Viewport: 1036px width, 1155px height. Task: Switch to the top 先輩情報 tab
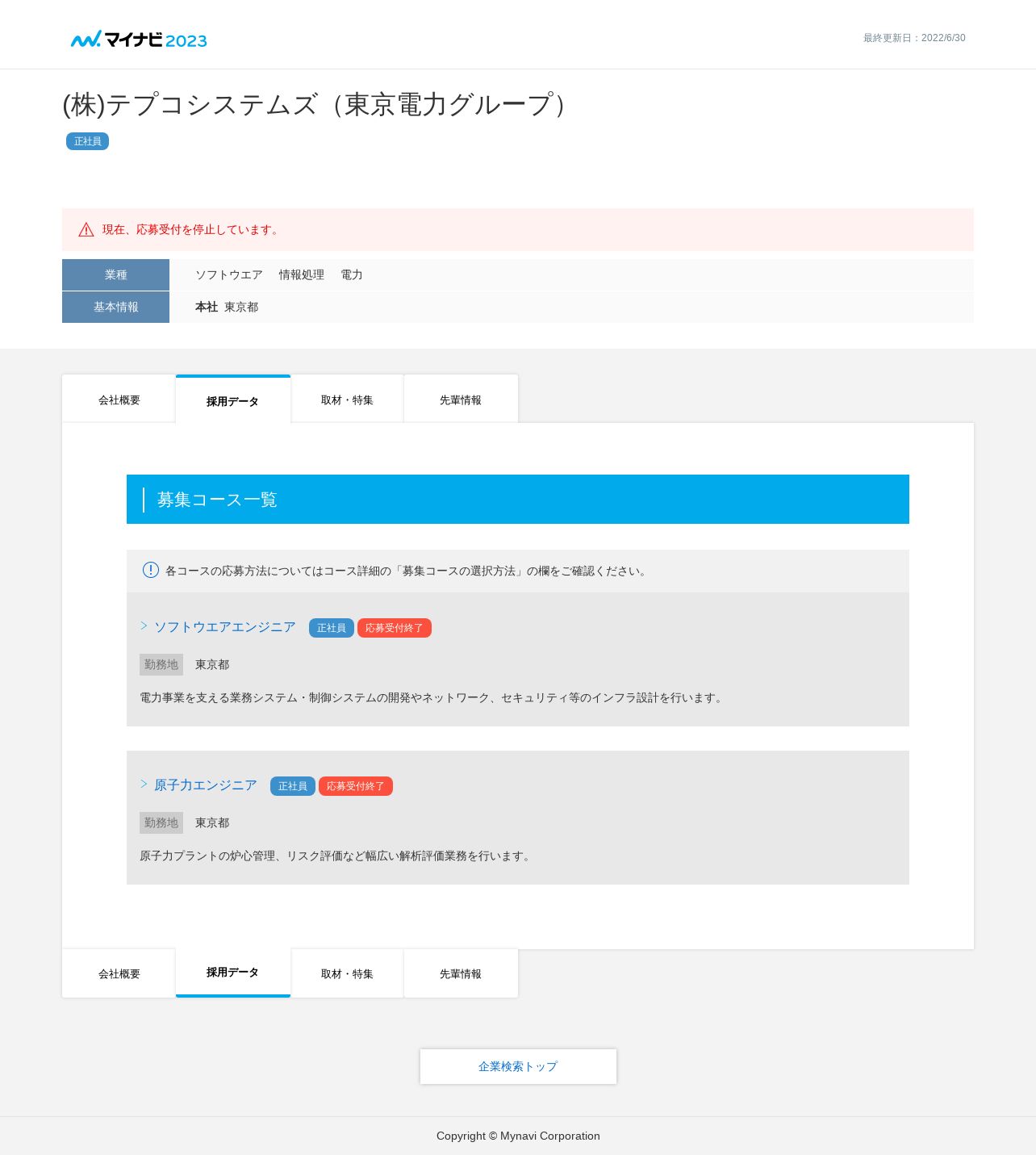point(461,400)
